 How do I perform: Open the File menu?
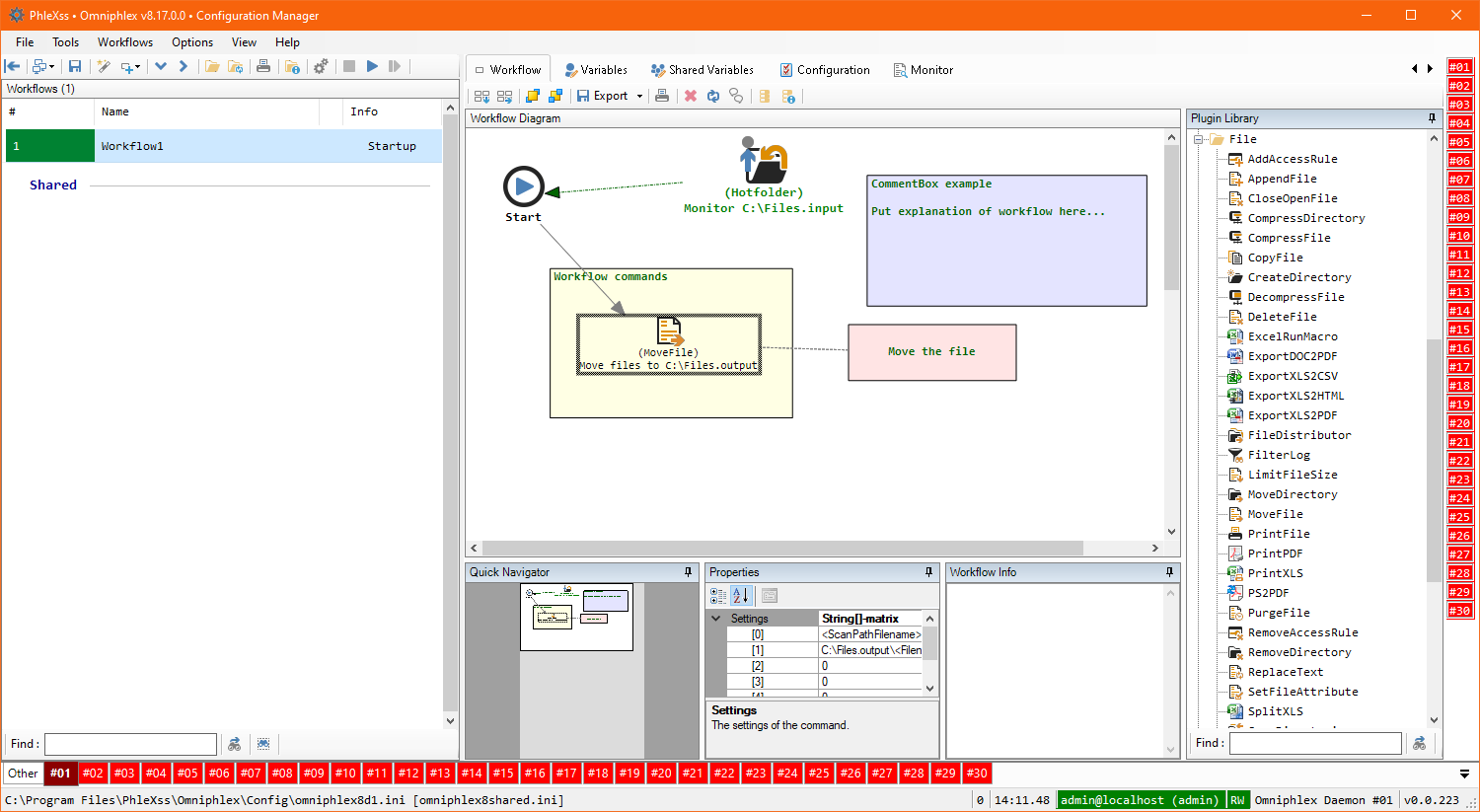tap(25, 42)
